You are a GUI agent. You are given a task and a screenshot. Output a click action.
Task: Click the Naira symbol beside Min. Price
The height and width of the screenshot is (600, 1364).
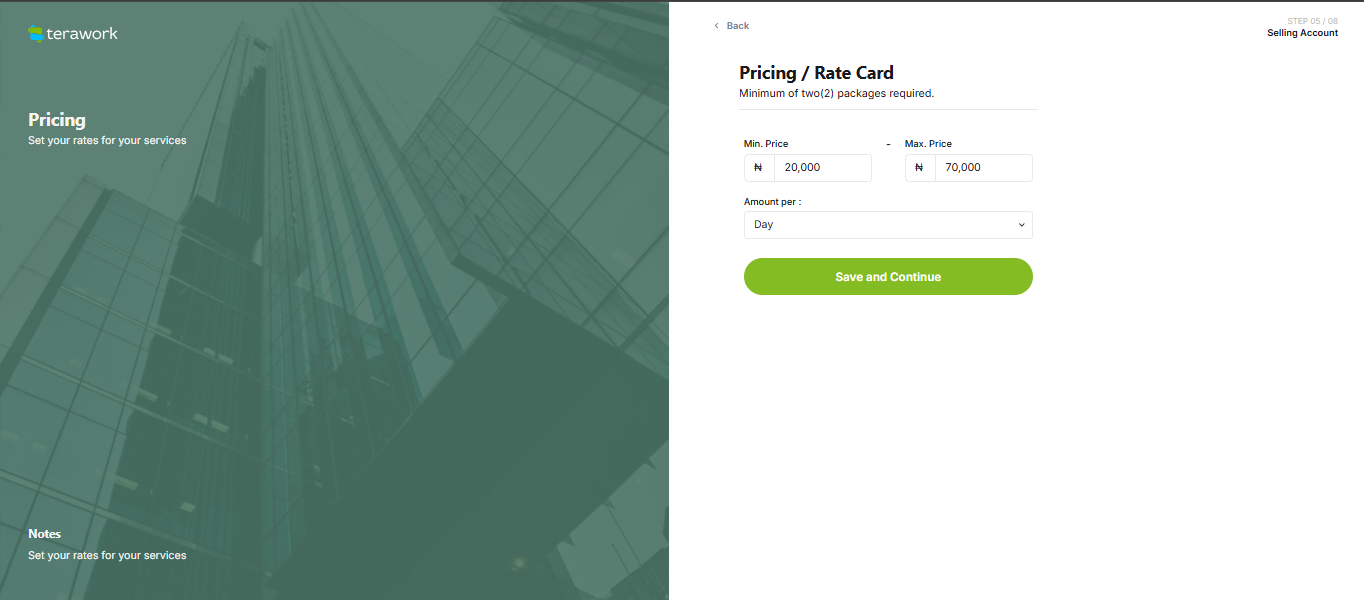tap(759, 168)
